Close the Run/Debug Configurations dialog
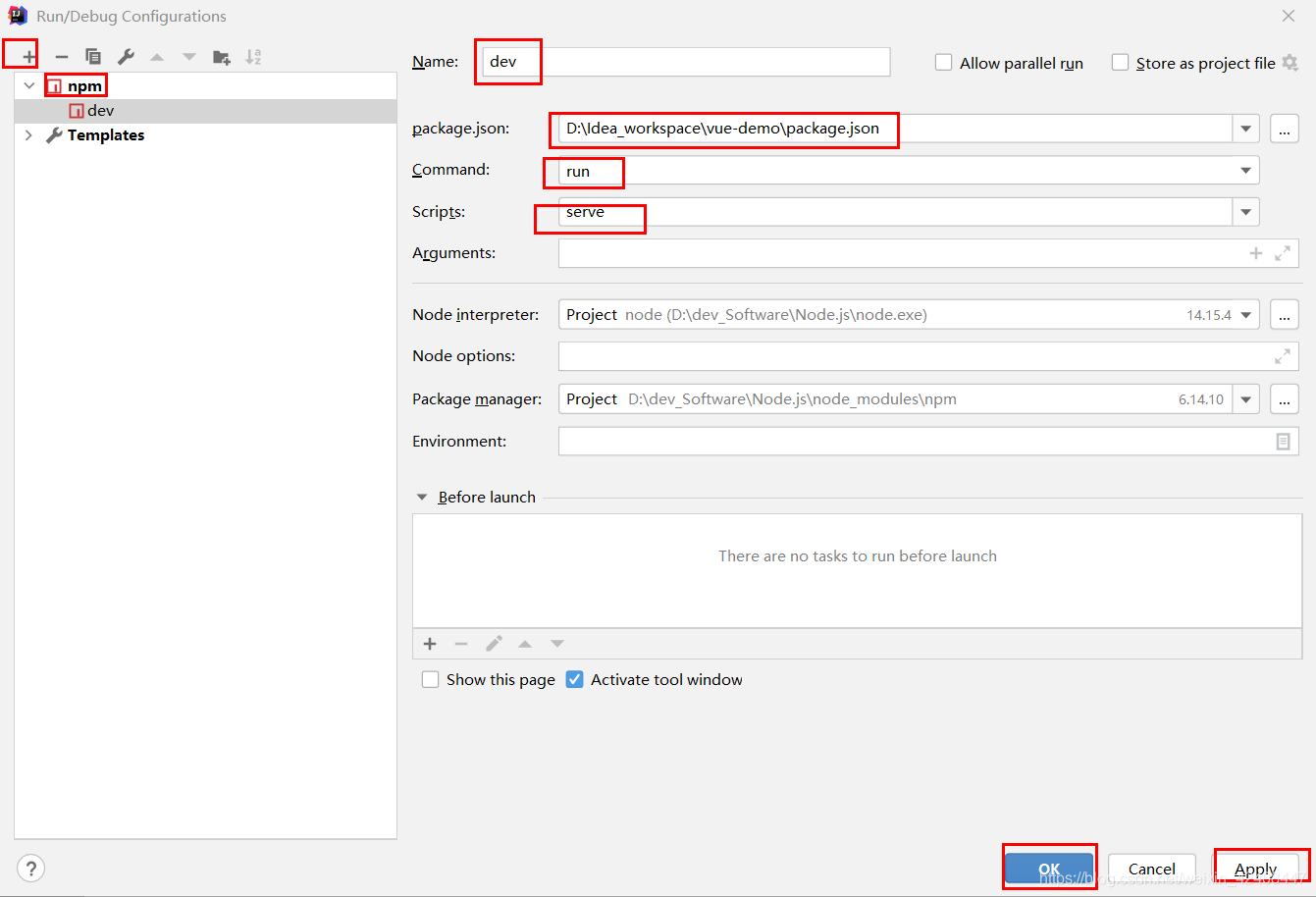 click(1289, 16)
